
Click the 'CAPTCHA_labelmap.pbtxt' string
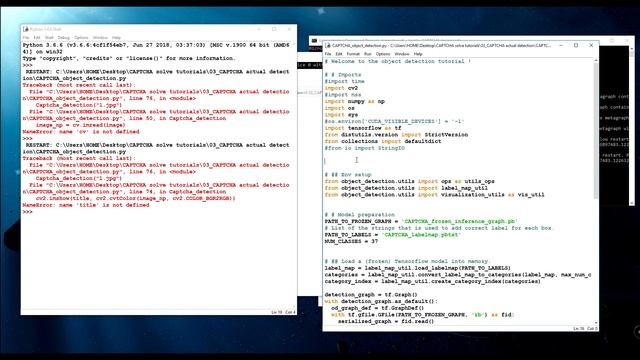[421, 235]
